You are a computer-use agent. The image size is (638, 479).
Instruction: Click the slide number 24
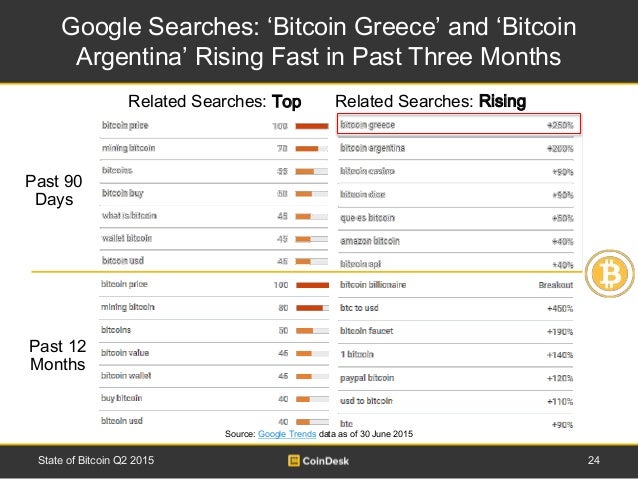click(x=593, y=461)
